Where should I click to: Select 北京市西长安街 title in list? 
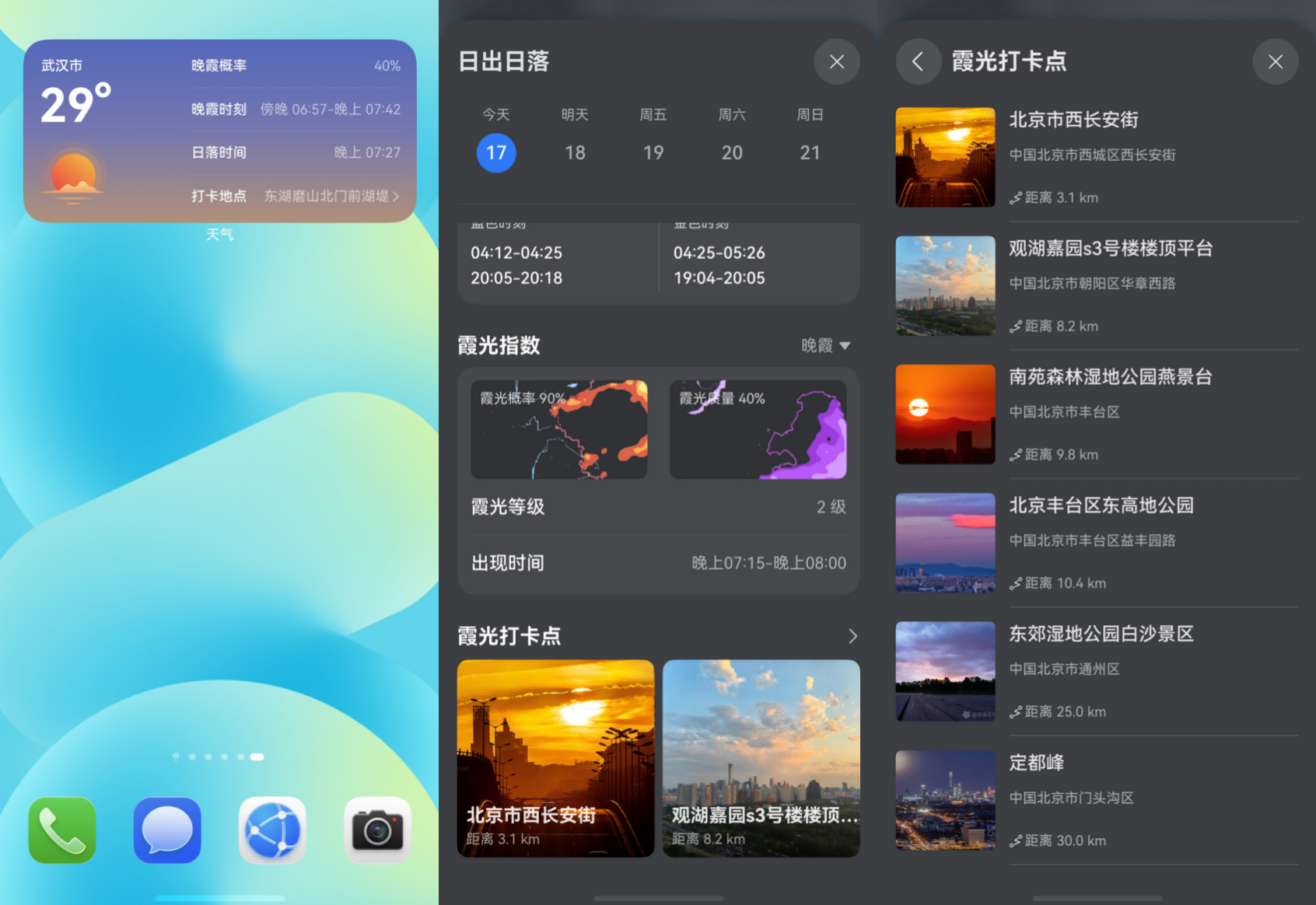point(1073,120)
